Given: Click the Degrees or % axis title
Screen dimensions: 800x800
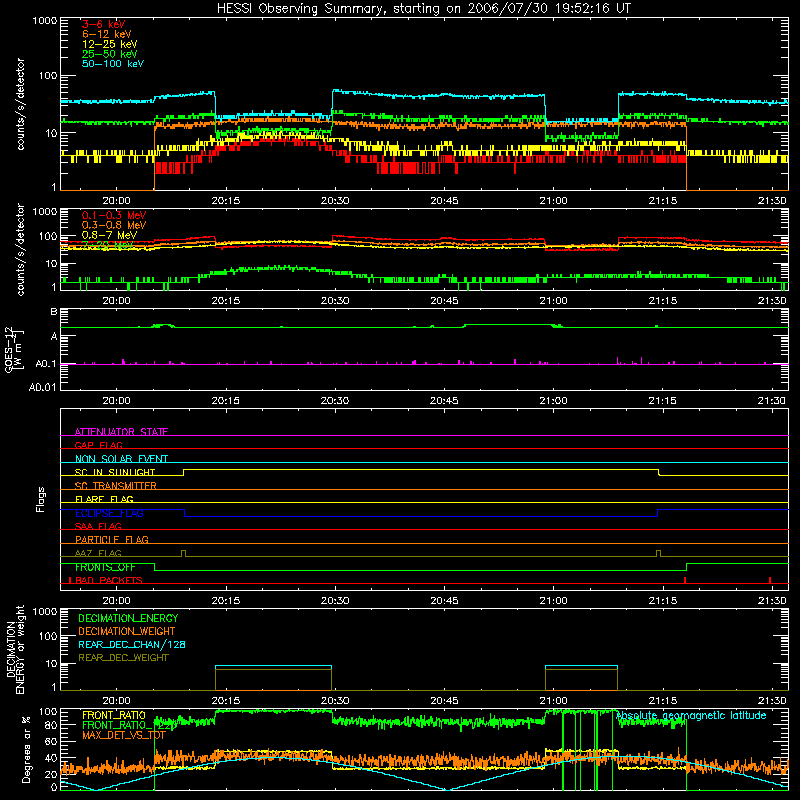Looking at the screenshot, I should 26,749.
